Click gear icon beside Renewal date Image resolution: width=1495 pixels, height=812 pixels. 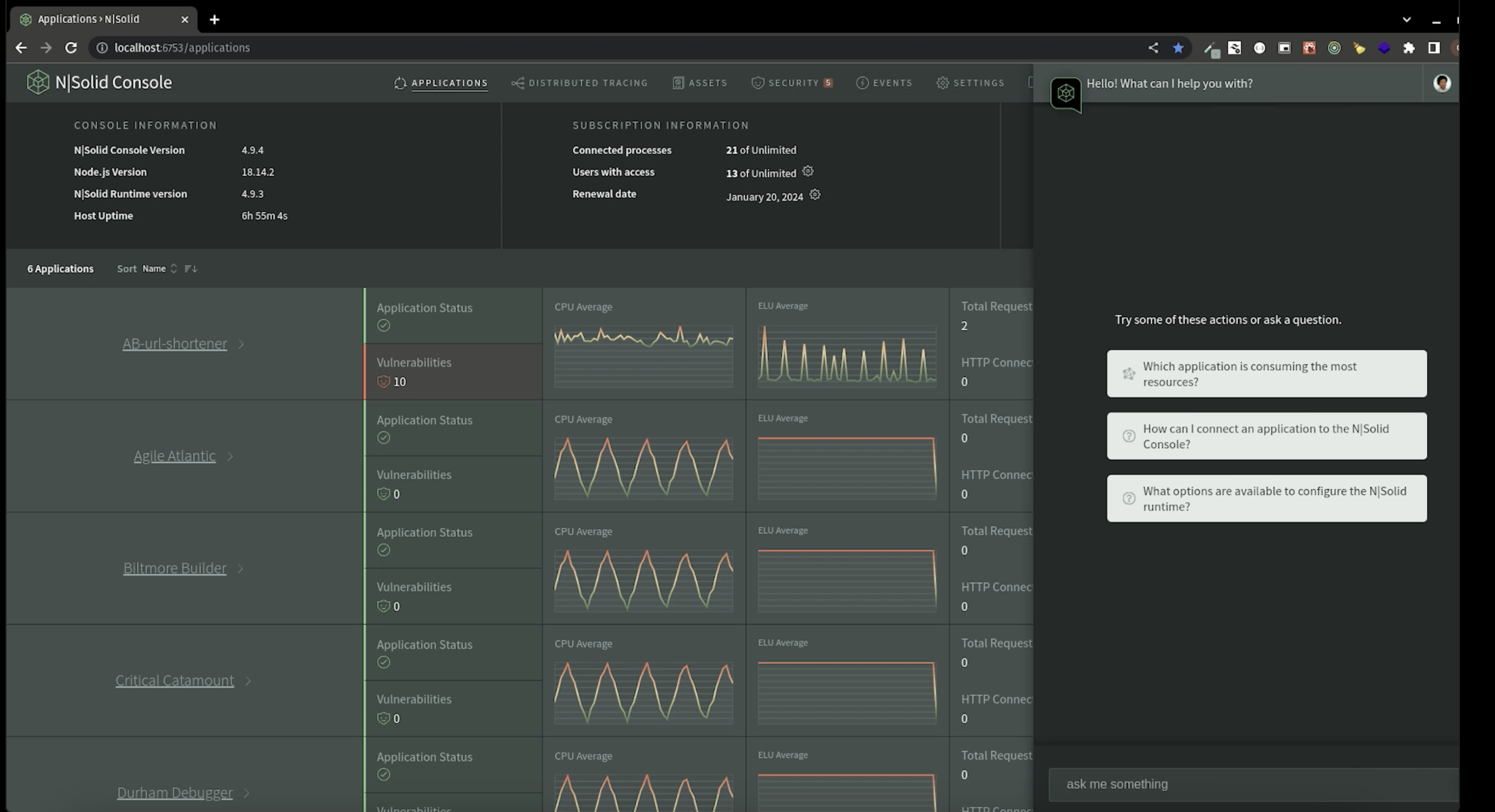click(x=815, y=195)
